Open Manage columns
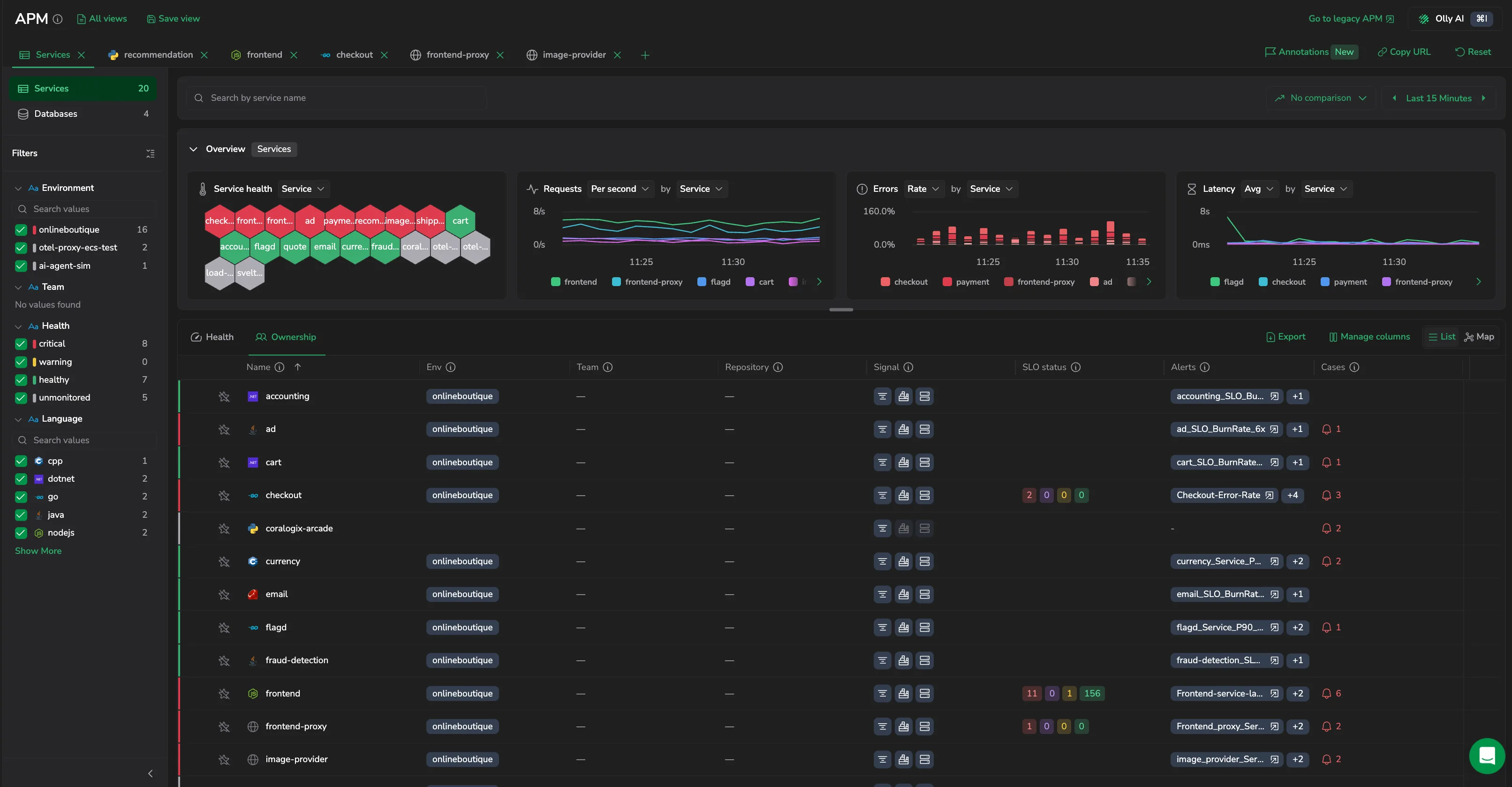Screen dimensions: 1512x787 click(x=1369, y=337)
